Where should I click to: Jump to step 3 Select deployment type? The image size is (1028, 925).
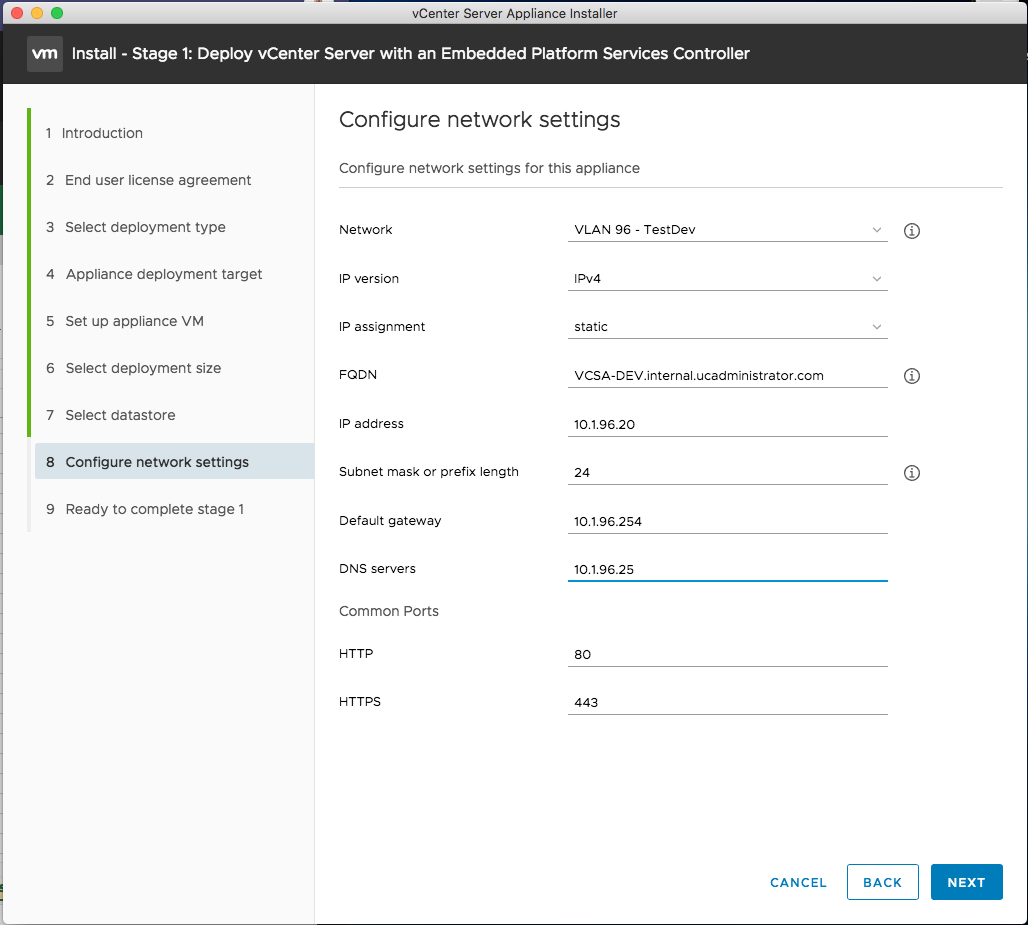click(145, 227)
